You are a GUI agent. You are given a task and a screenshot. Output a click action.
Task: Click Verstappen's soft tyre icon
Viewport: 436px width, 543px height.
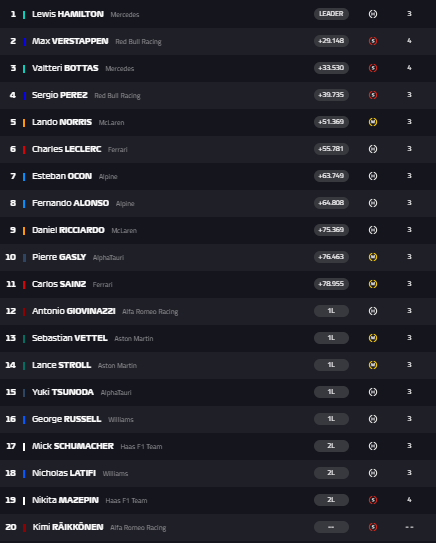pos(373,41)
